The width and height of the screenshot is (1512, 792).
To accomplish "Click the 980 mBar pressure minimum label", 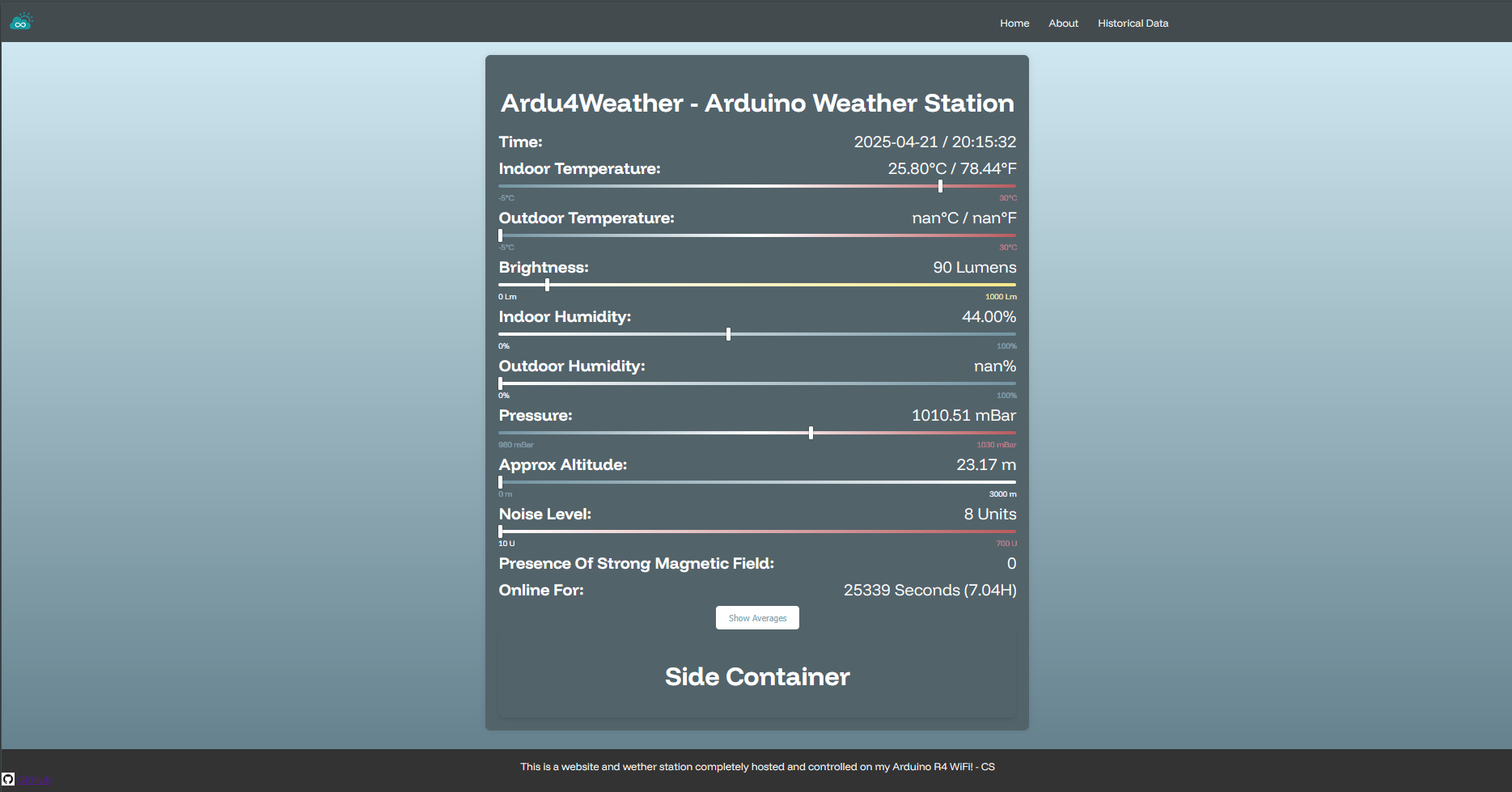I will [x=516, y=445].
